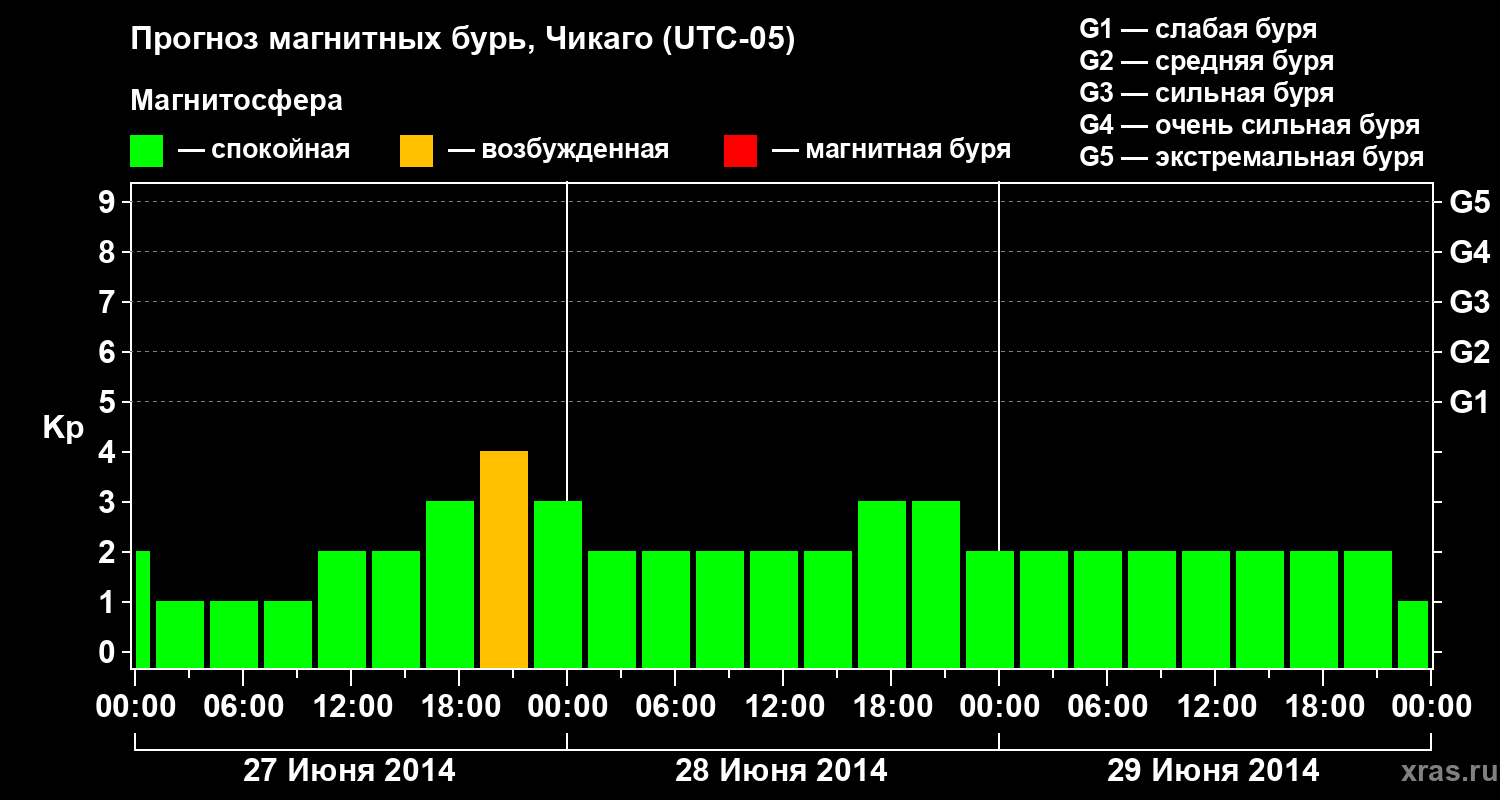Screen dimensions: 1500x800
Task: Click the 'G2' label on the right axis
Action: tap(1469, 353)
